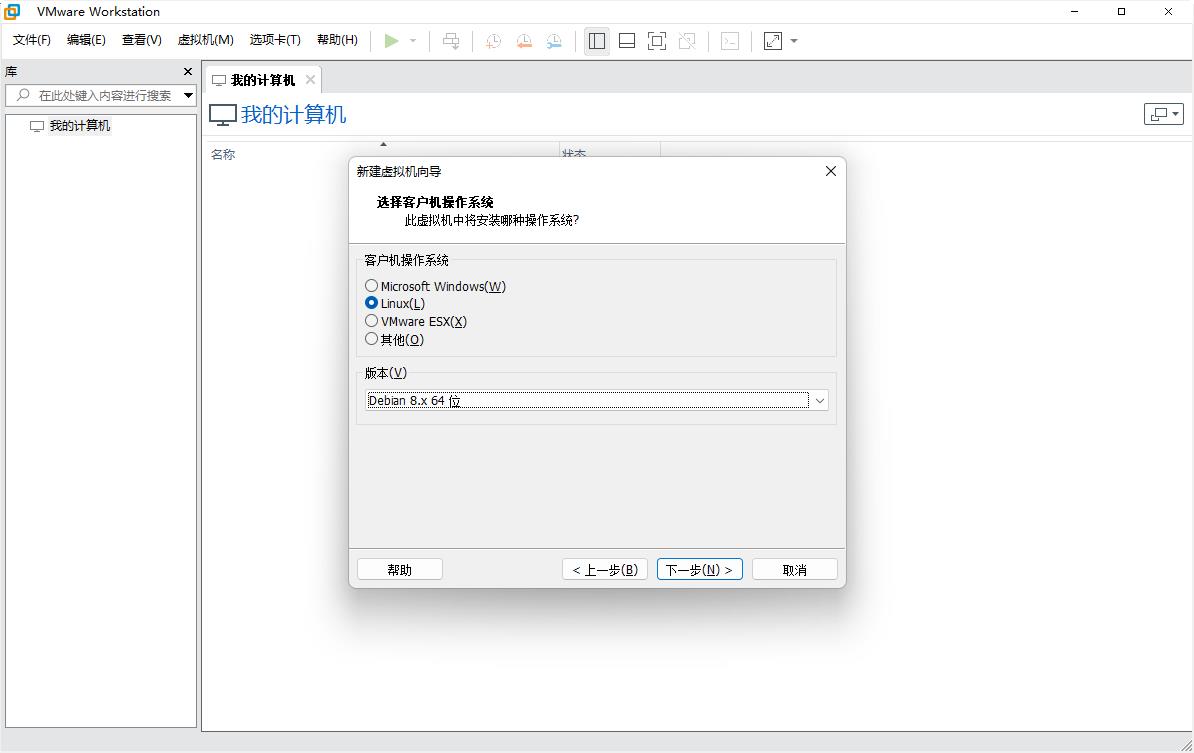Click the green power on play icon

(391, 41)
